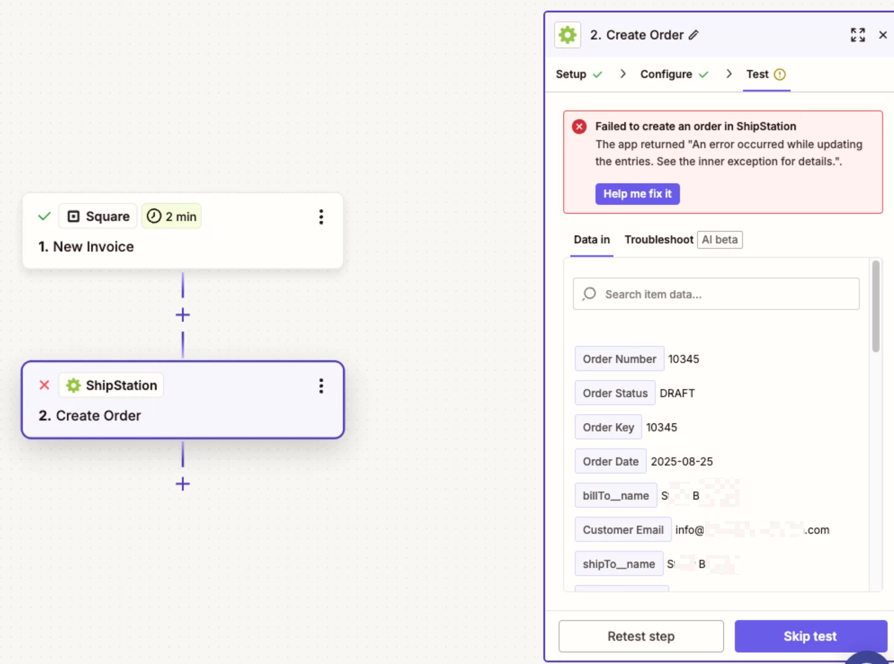Open three-dot menu on ShipStation step
The image size is (894, 664).
tap(321, 386)
